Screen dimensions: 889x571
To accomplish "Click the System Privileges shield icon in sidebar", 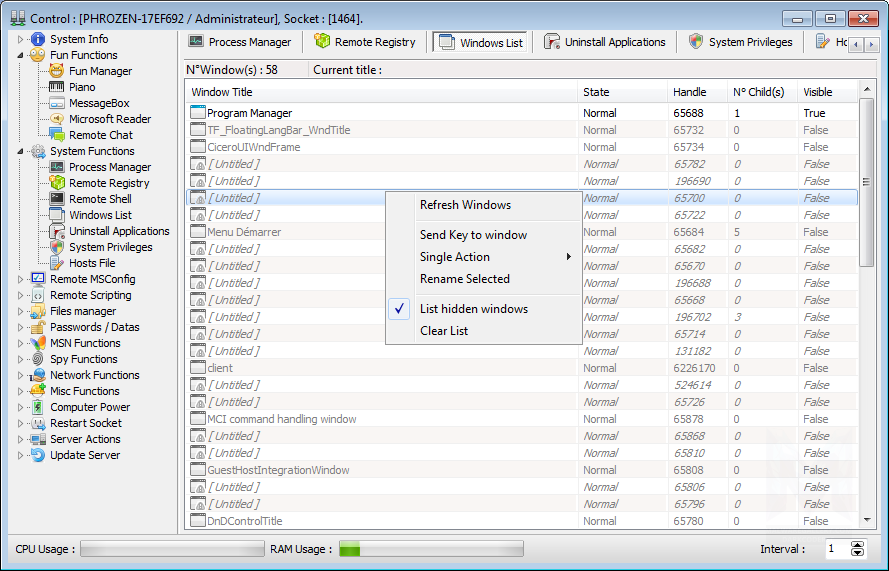I will 57,247.
